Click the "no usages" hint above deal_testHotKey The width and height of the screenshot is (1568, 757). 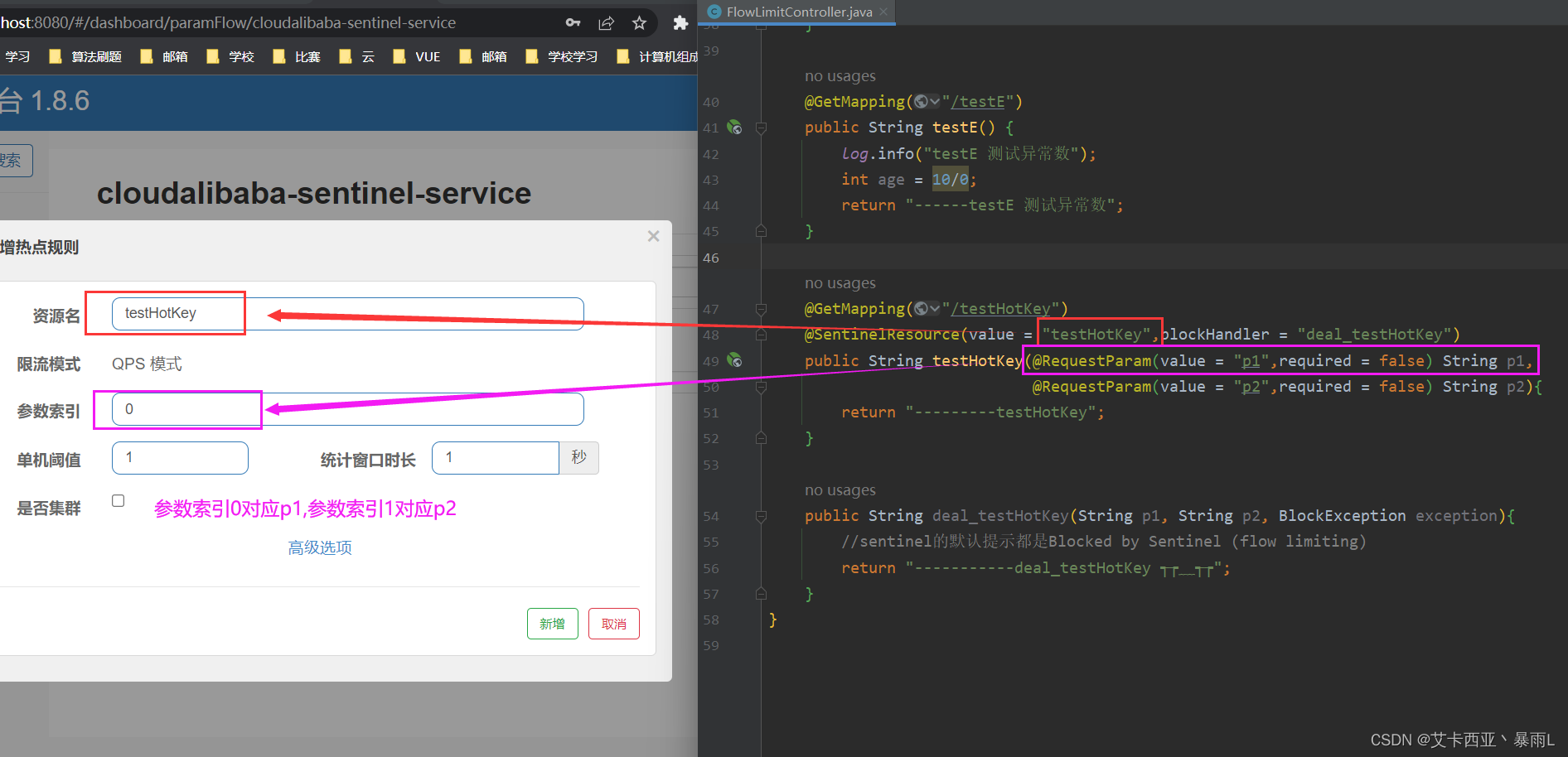click(840, 490)
